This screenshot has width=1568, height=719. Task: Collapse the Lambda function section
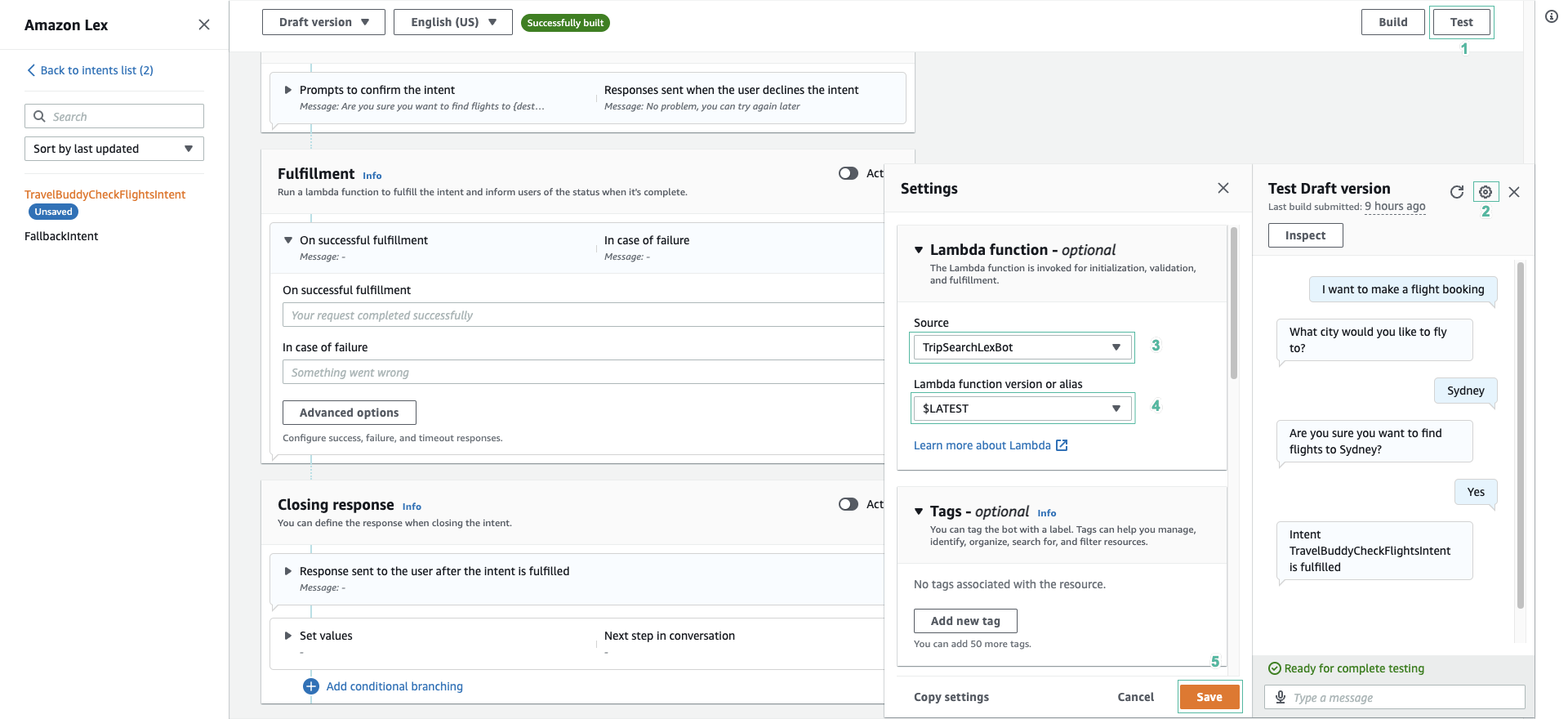click(919, 250)
